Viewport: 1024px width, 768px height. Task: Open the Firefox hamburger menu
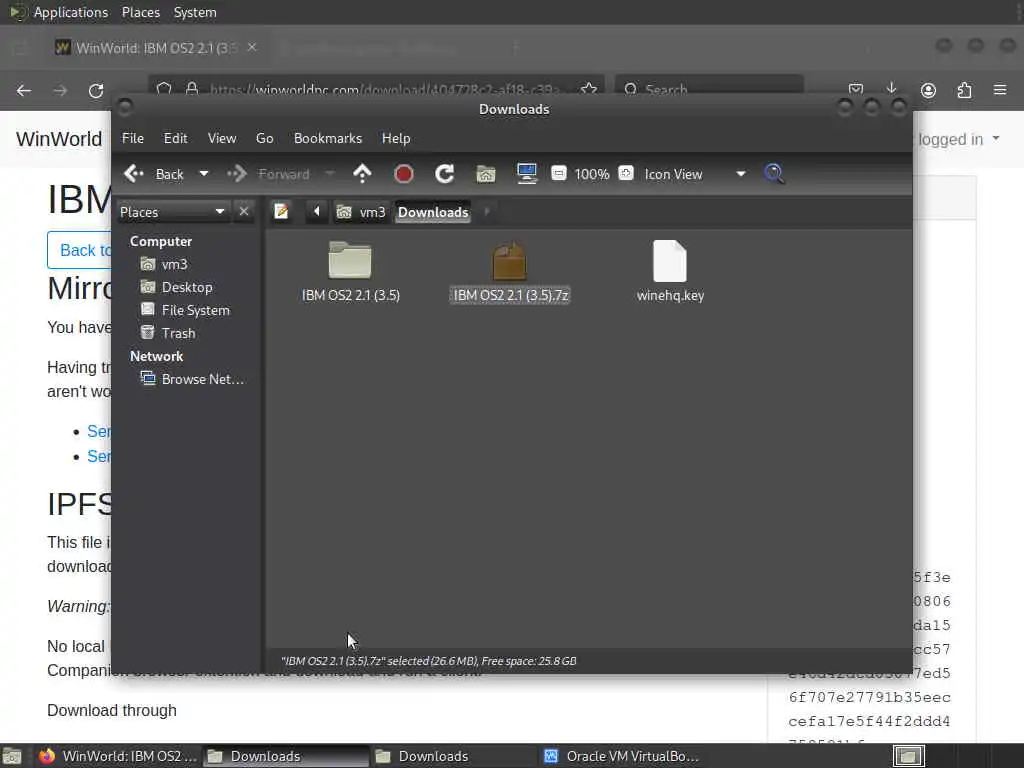click(x=1000, y=90)
